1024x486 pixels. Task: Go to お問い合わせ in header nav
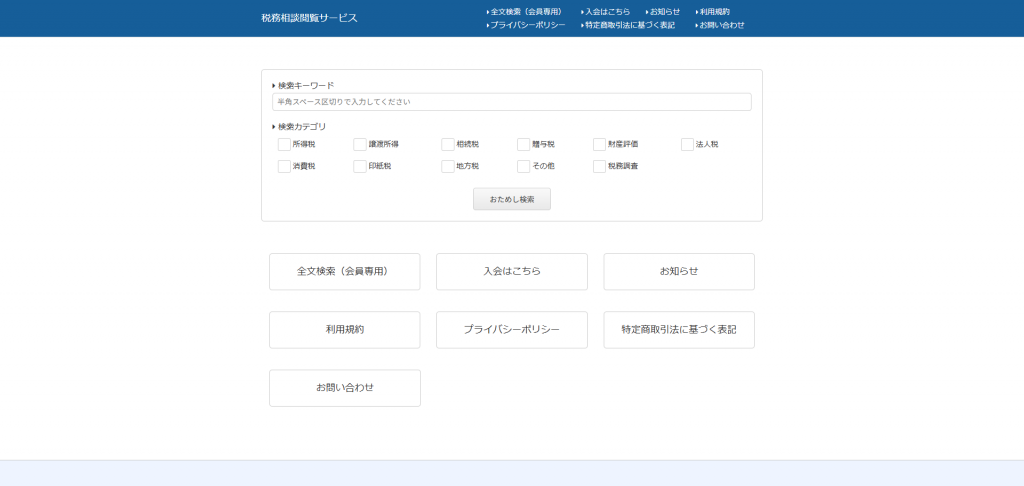(x=720, y=25)
